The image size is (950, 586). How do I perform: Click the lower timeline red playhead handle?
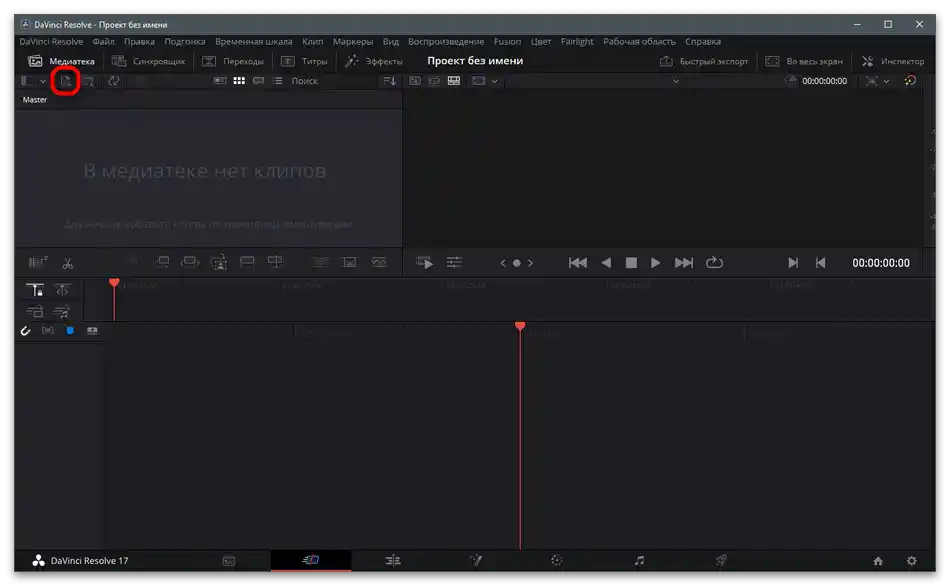point(520,326)
